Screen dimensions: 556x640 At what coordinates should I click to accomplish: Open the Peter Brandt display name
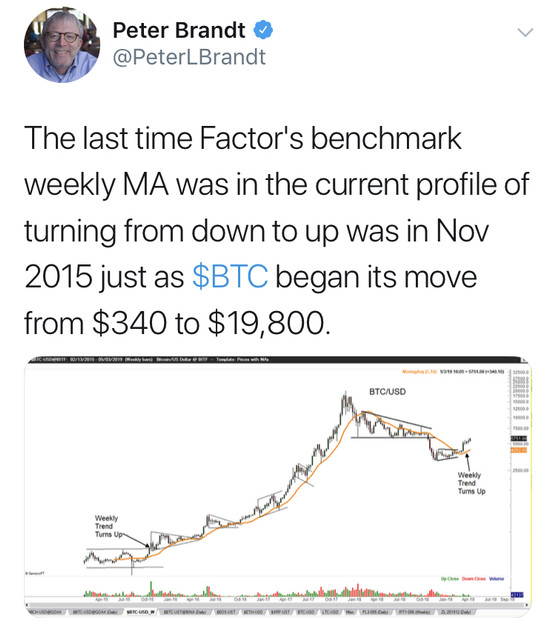179,31
